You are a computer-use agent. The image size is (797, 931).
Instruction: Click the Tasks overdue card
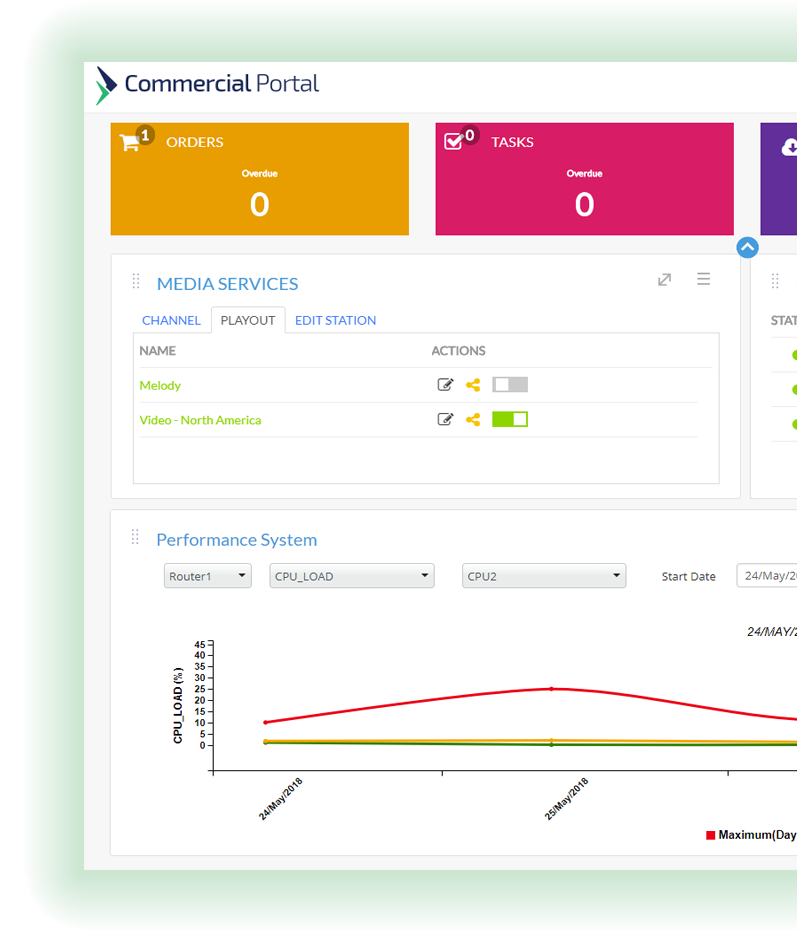(584, 179)
